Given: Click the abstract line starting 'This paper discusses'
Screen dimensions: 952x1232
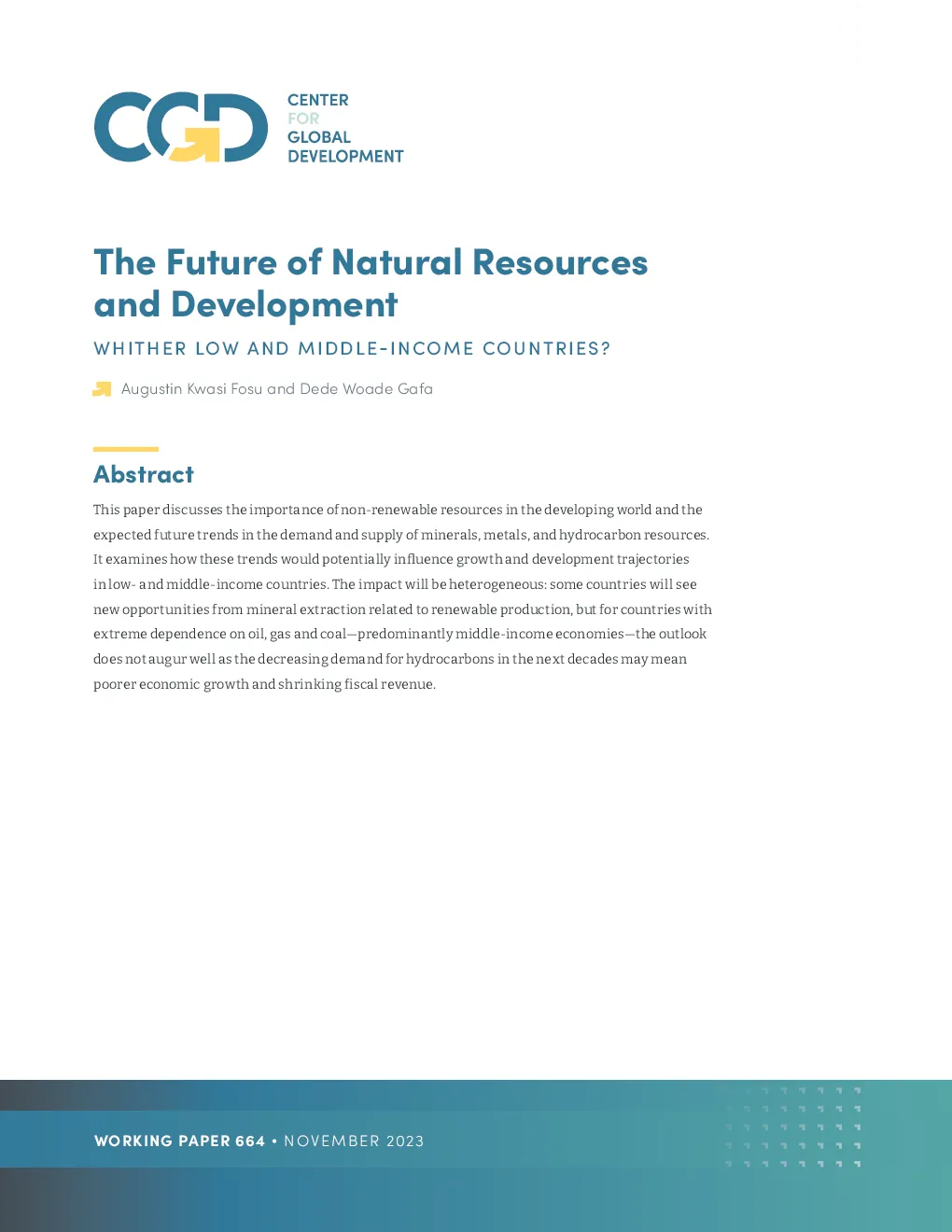Looking at the screenshot, I should pyautogui.click(x=398, y=510).
